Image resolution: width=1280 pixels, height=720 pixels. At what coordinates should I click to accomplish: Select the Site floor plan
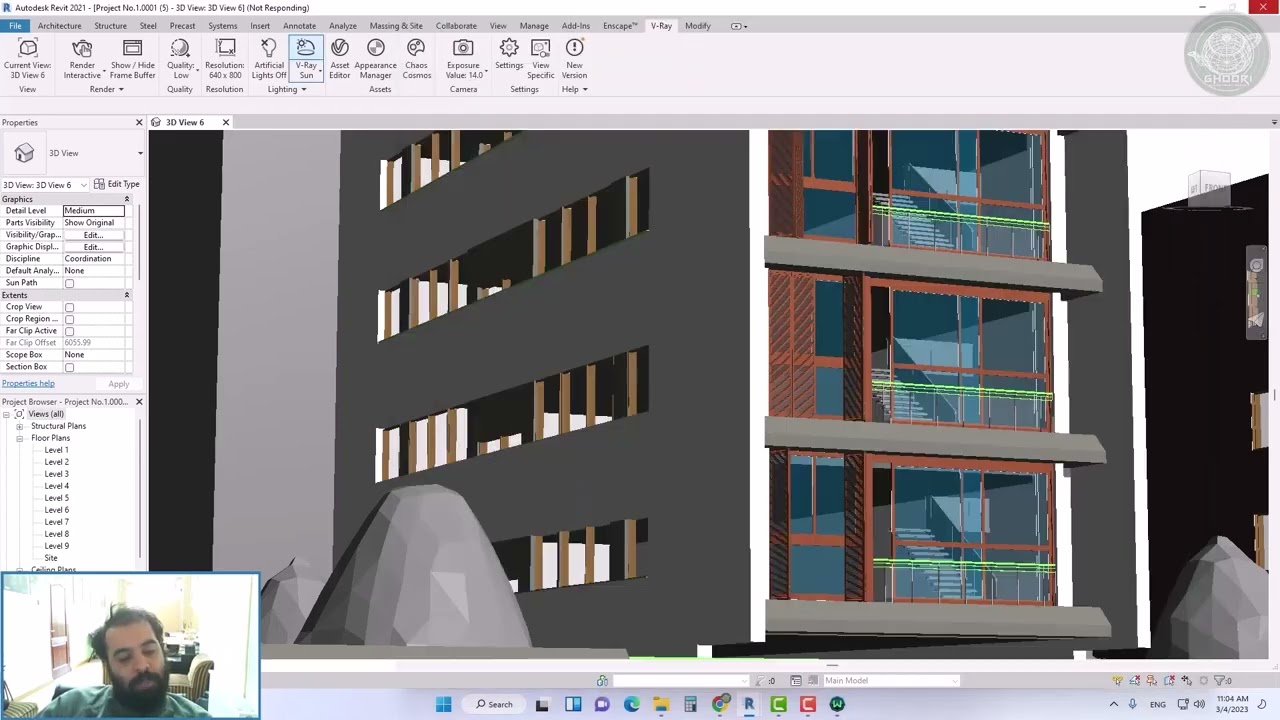[x=51, y=558]
